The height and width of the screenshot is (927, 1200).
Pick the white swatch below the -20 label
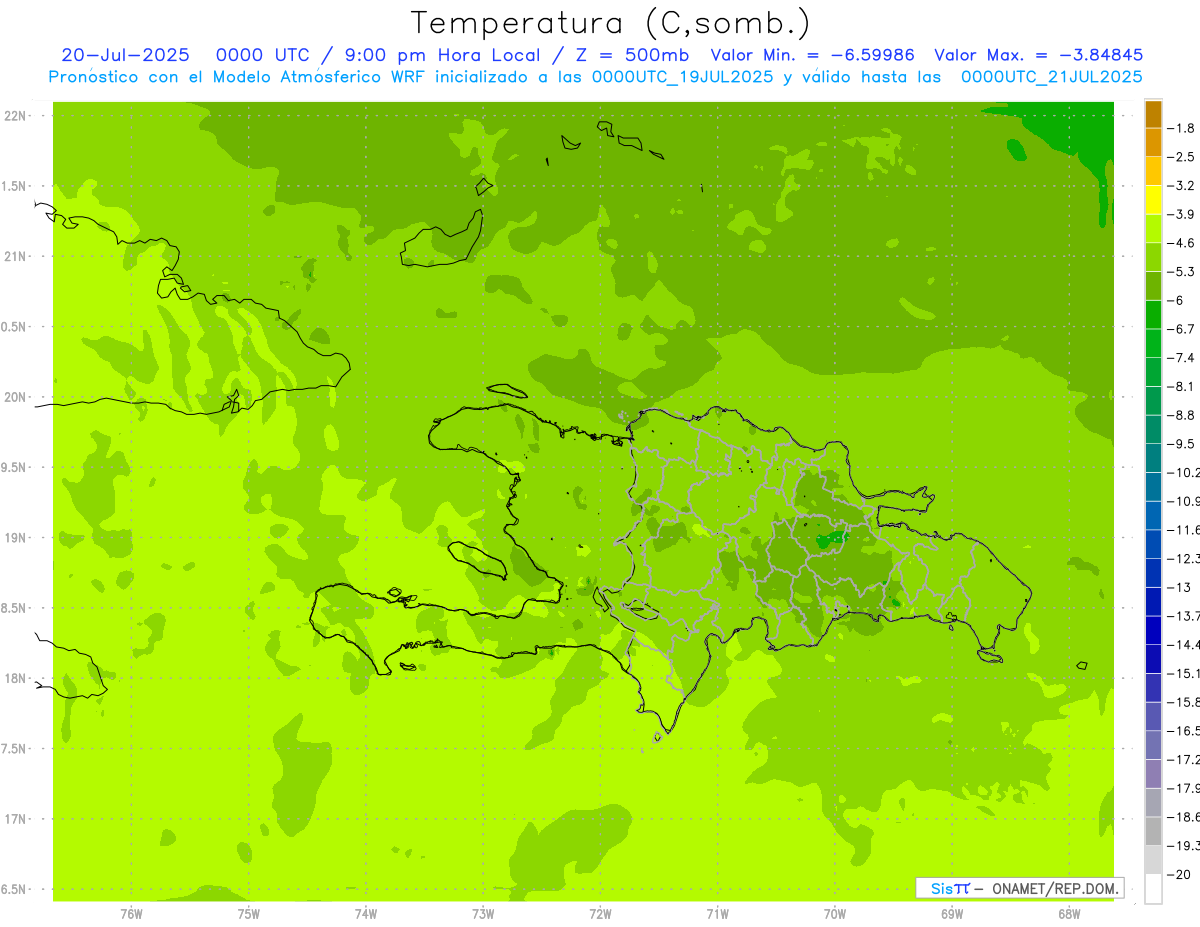point(1153,889)
